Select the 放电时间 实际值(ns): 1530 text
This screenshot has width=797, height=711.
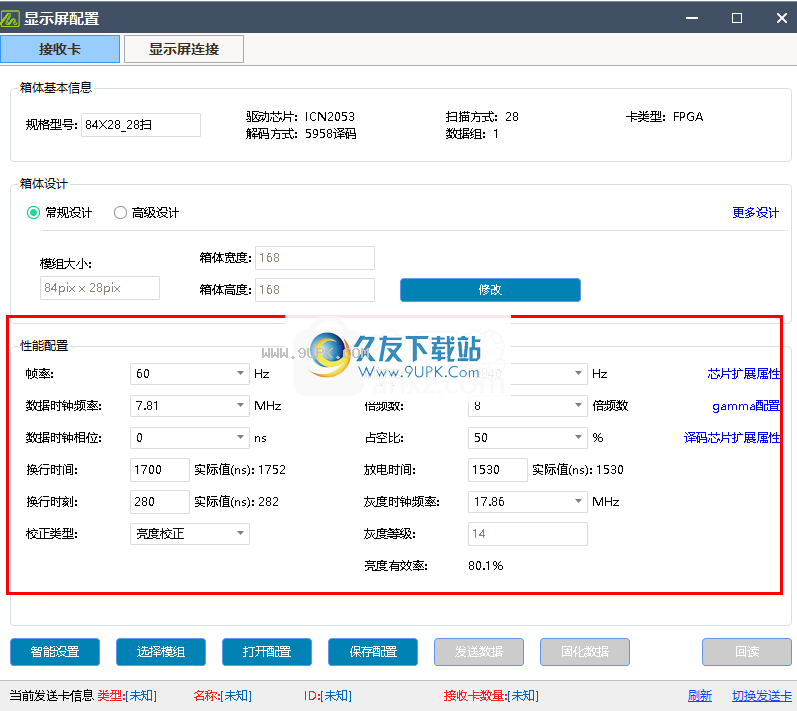click(x=578, y=470)
